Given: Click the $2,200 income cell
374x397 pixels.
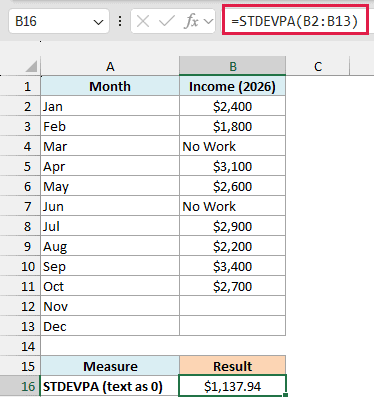Looking at the screenshot, I should point(232,246).
